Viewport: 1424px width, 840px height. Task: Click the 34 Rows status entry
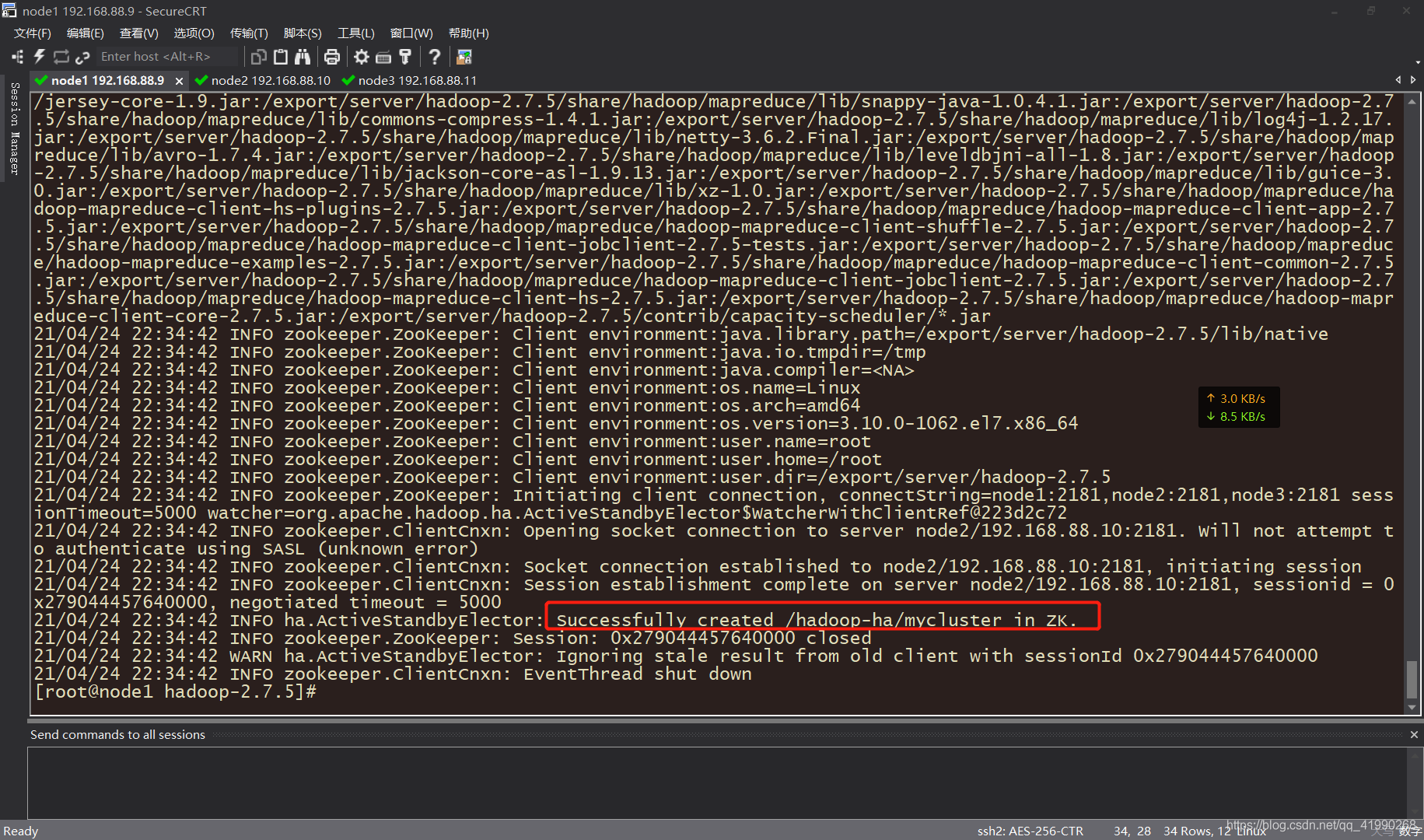tap(1197, 831)
